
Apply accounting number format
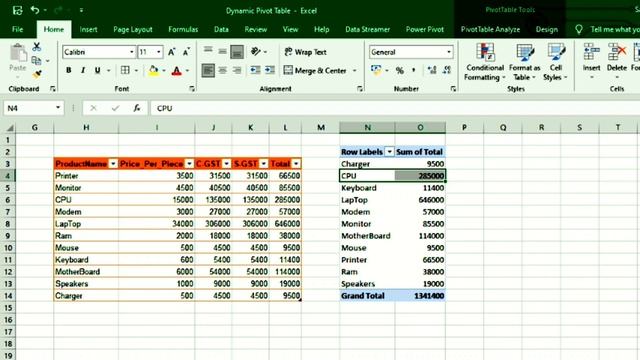(x=376, y=70)
